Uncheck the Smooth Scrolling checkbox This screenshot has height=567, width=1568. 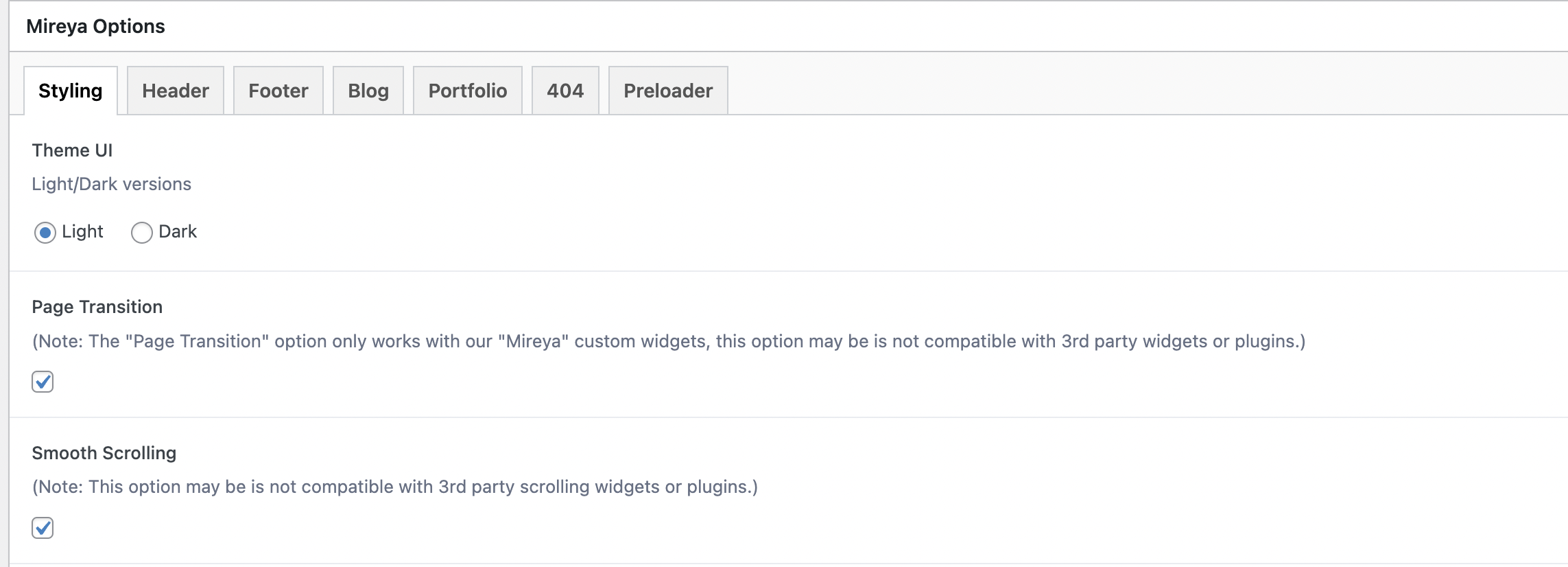click(43, 528)
